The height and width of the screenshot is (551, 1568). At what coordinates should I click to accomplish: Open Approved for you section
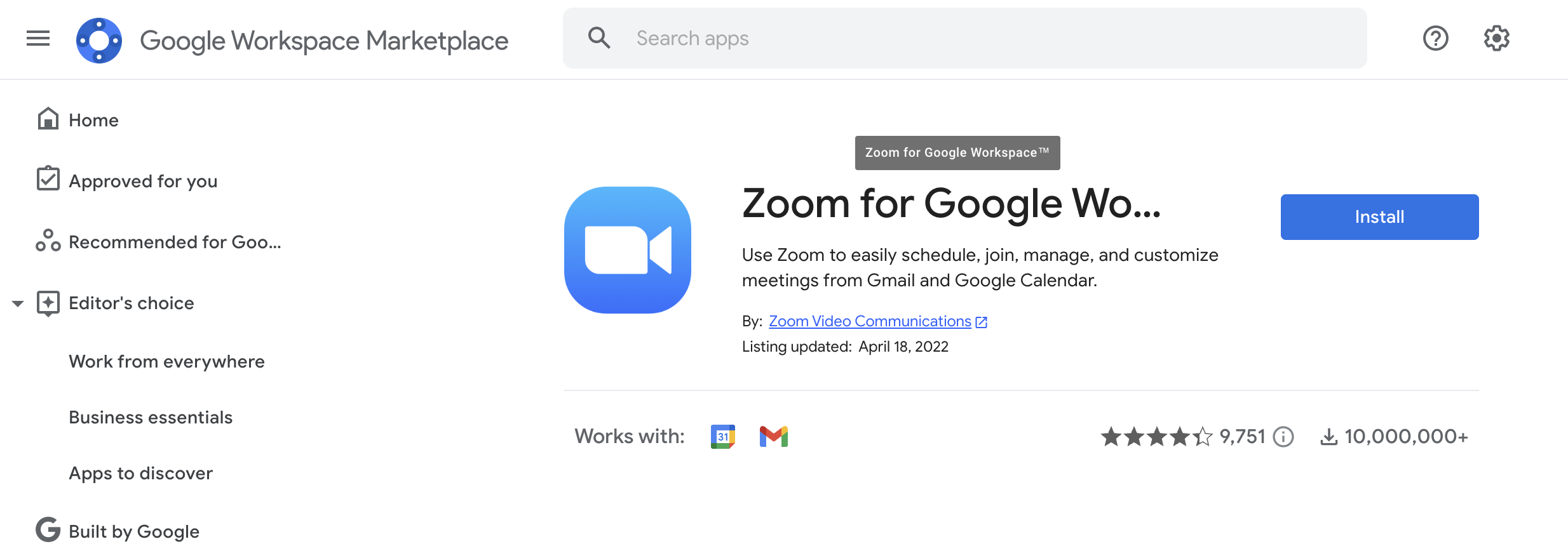click(x=142, y=181)
